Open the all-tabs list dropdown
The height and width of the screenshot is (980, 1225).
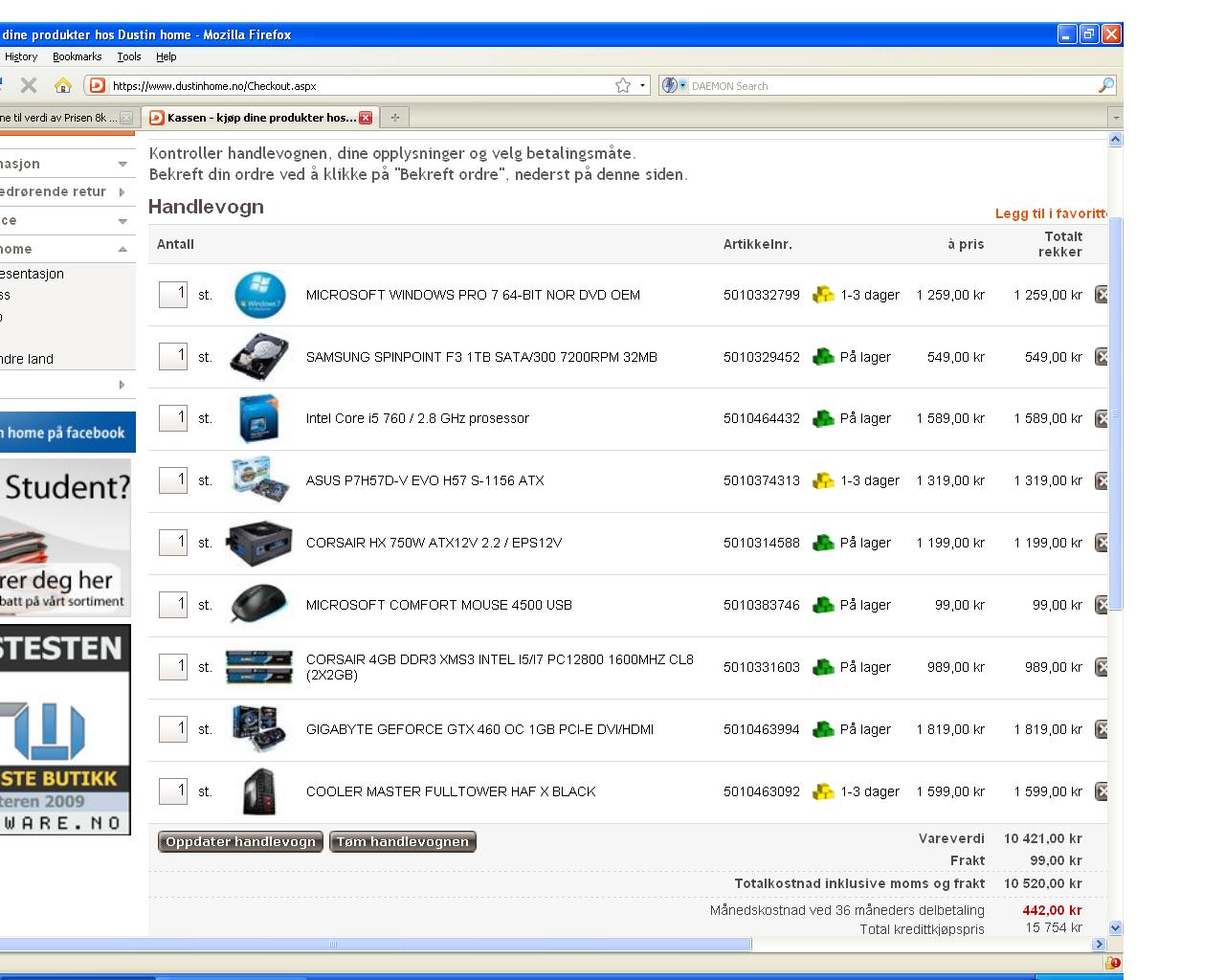tap(1115, 118)
